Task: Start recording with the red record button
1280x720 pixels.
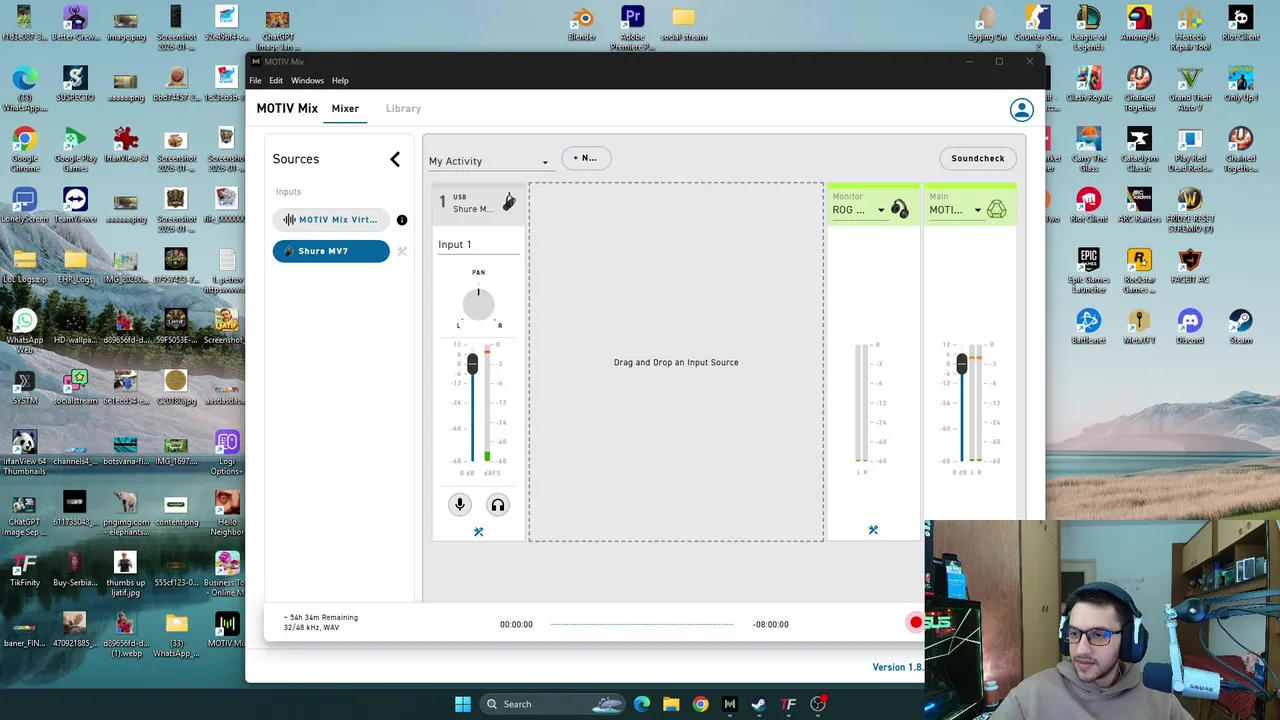Action: click(915, 623)
